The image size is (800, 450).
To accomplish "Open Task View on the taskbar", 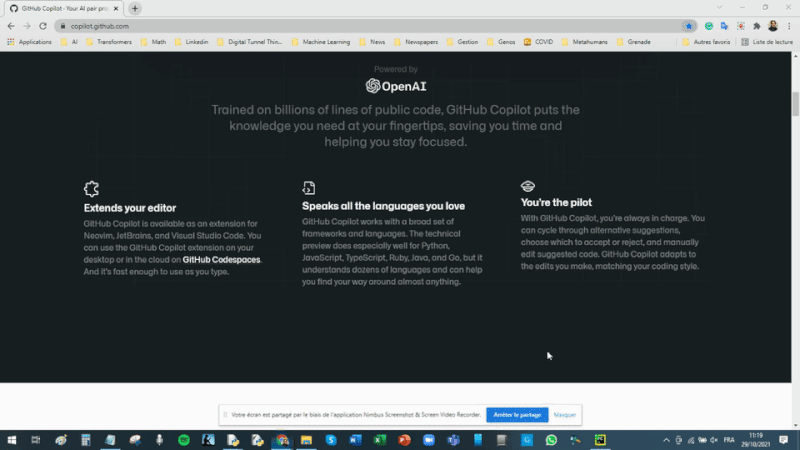I will click(x=36, y=440).
